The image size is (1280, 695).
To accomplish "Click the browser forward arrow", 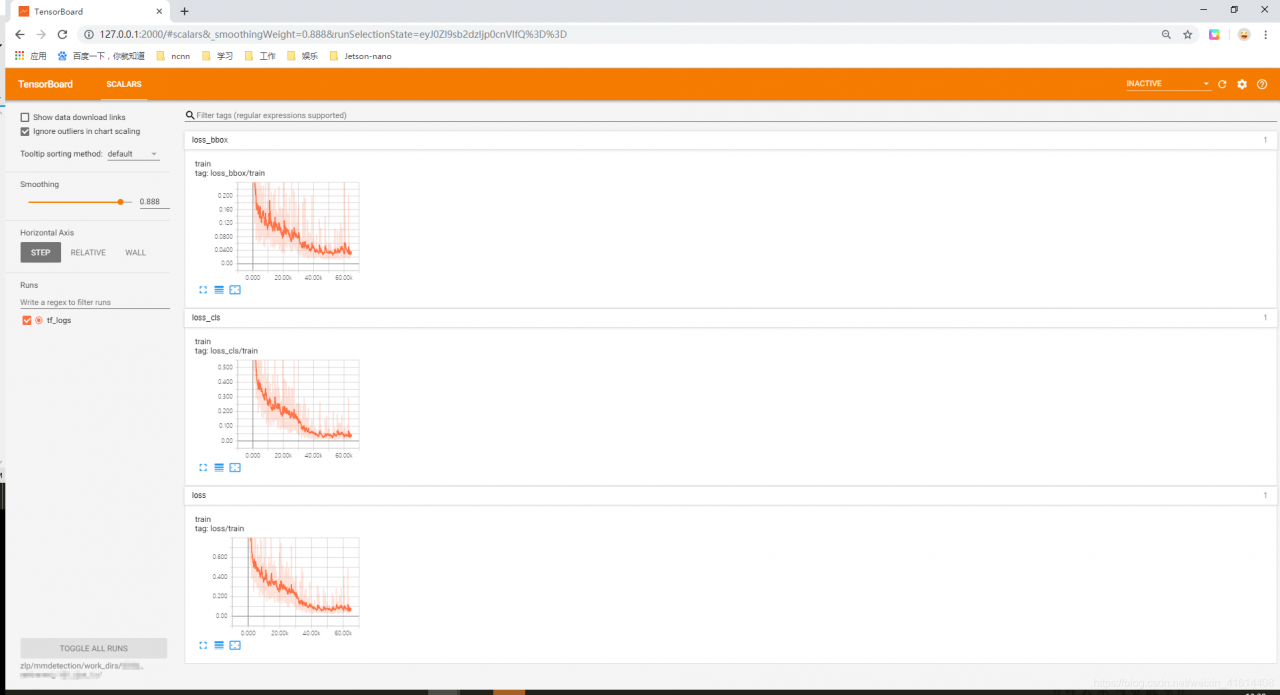I will pyautogui.click(x=41, y=34).
